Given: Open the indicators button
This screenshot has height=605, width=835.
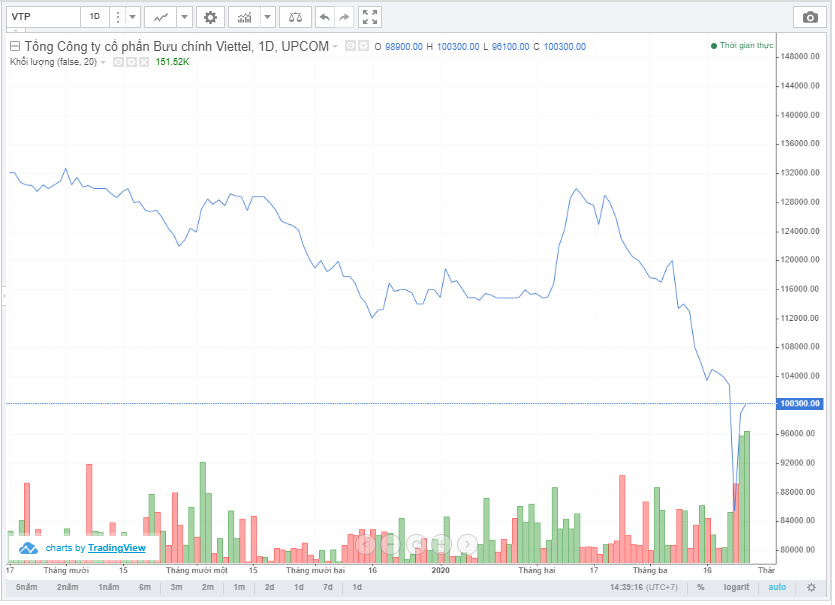Looking at the screenshot, I should click(244, 18).
